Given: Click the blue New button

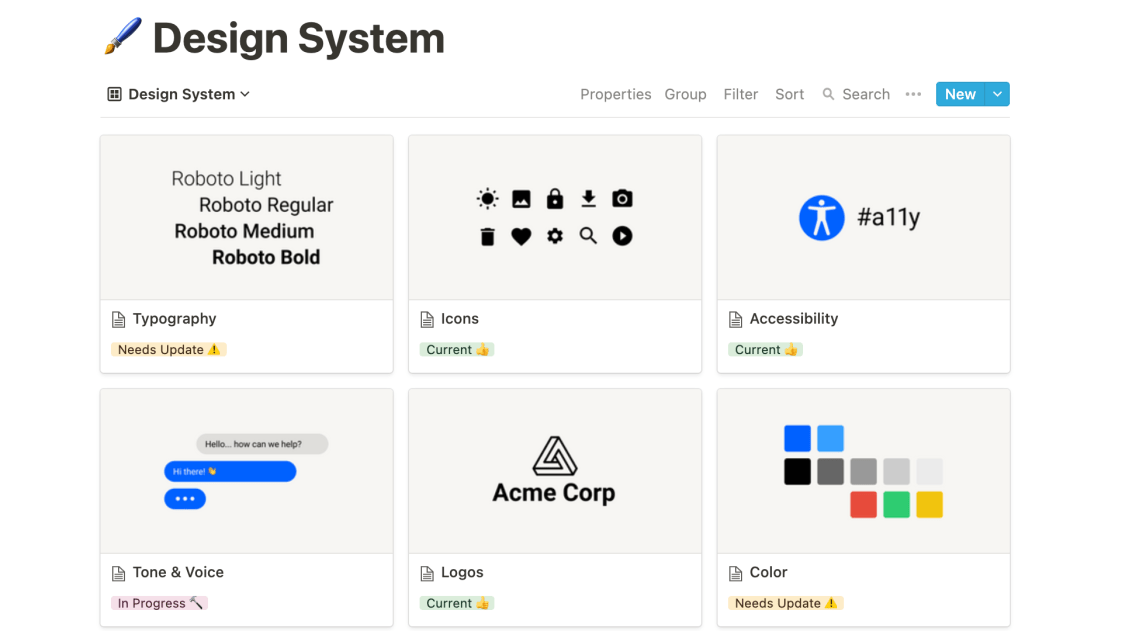Looking at the screenshot, I should tap(959, 94).
